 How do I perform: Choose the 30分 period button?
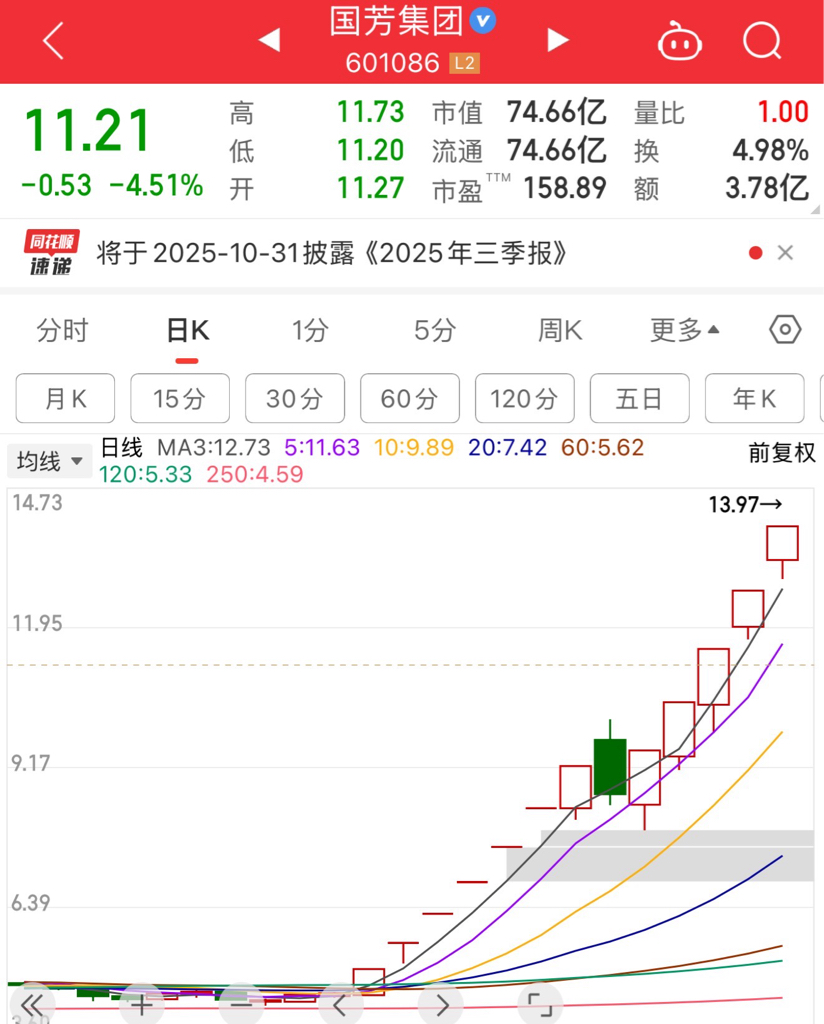[294, 398]
